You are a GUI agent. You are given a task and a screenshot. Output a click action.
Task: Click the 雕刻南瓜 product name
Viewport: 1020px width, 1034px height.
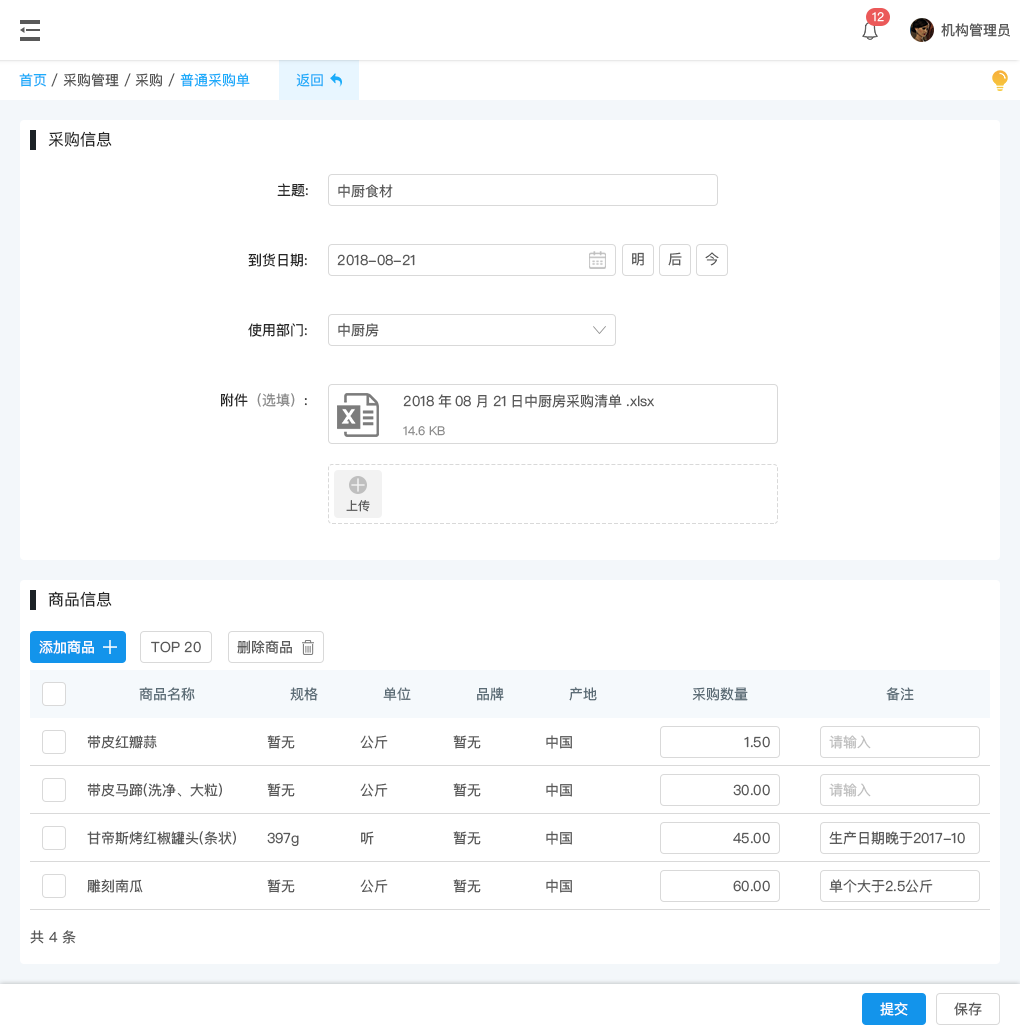(x=115, y=886)
